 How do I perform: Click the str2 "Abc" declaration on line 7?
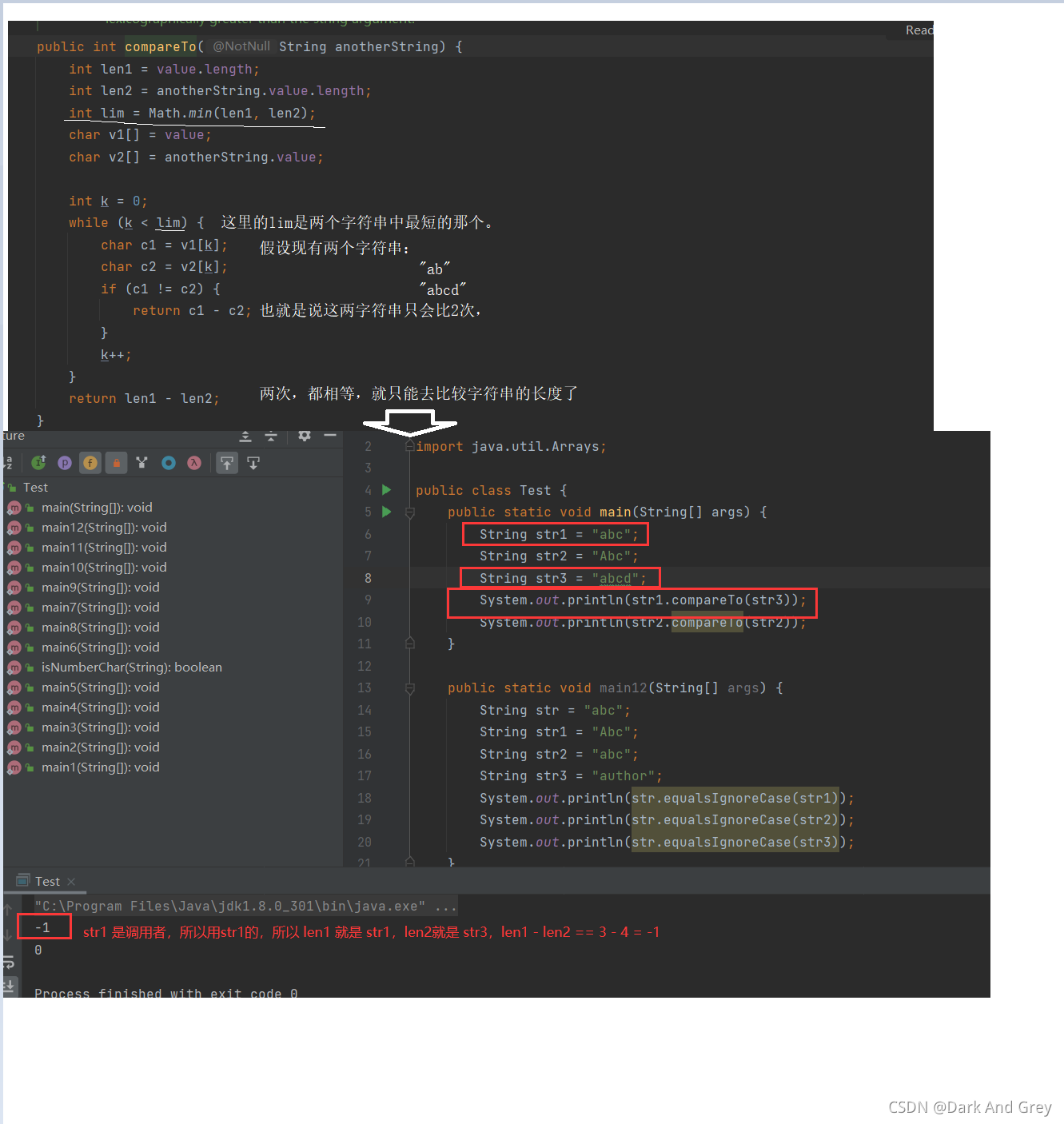559,556
